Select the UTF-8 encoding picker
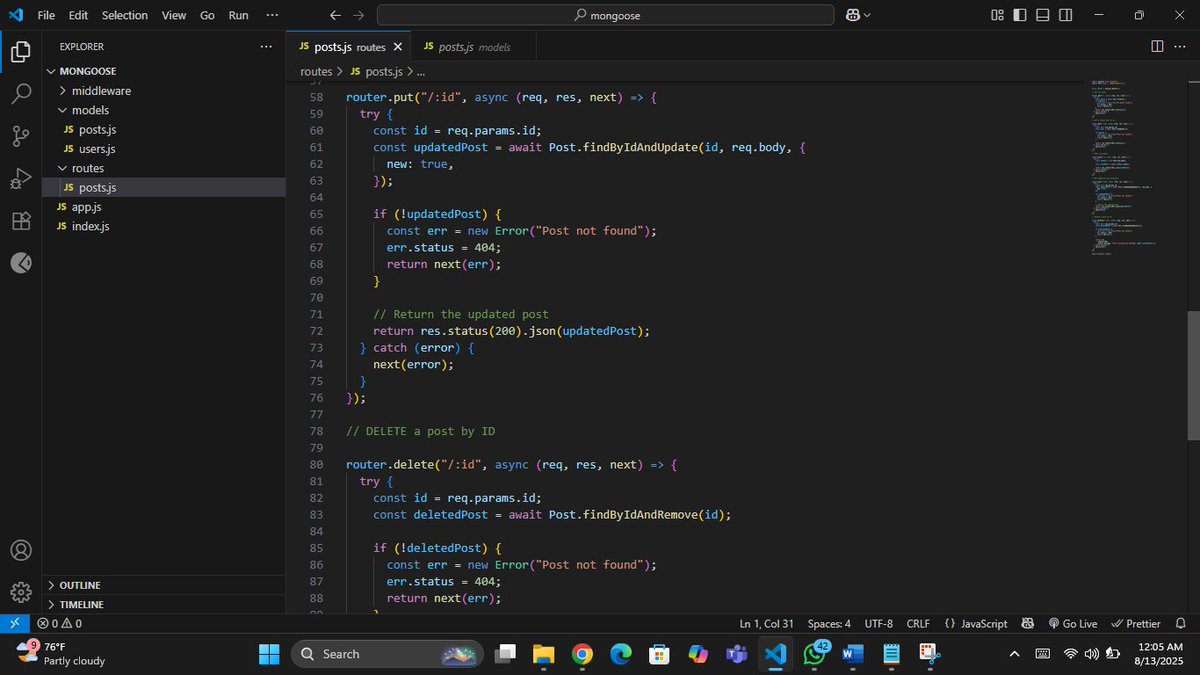1200x675 pixels. tap(878, 623)
